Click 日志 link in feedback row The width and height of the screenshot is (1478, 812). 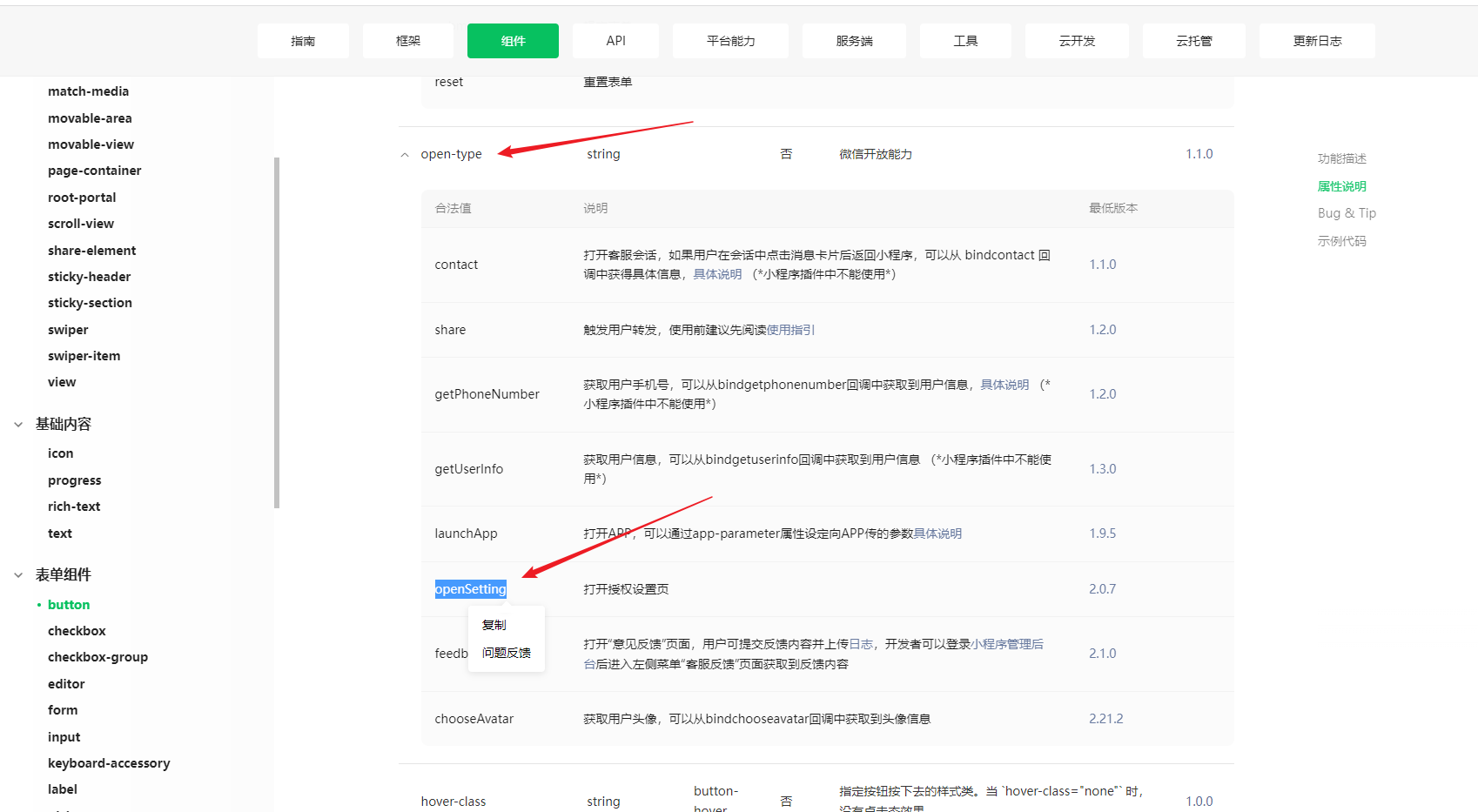tap(861, 644)
